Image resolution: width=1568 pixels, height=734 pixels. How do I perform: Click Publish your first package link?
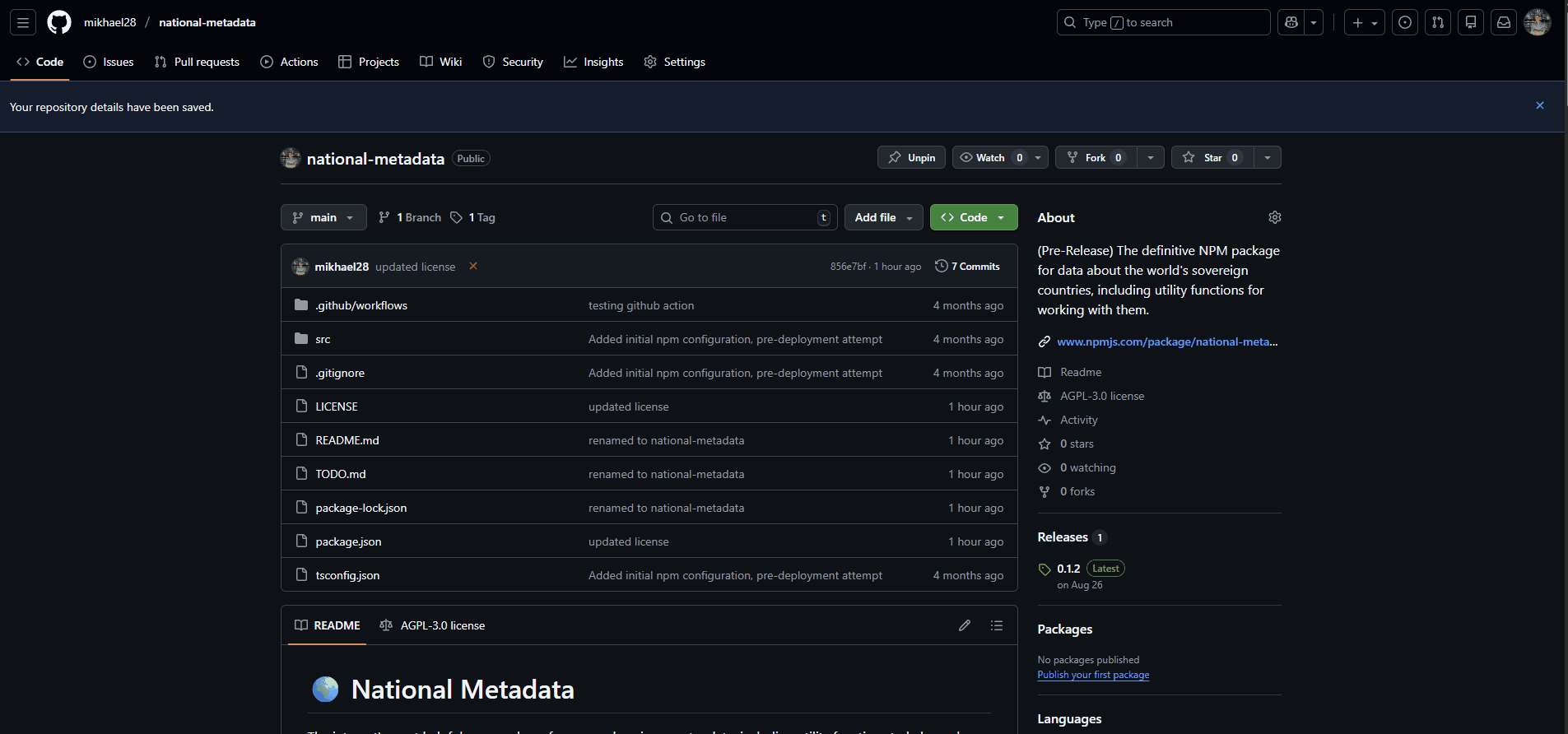click(x=1093, y=675)
